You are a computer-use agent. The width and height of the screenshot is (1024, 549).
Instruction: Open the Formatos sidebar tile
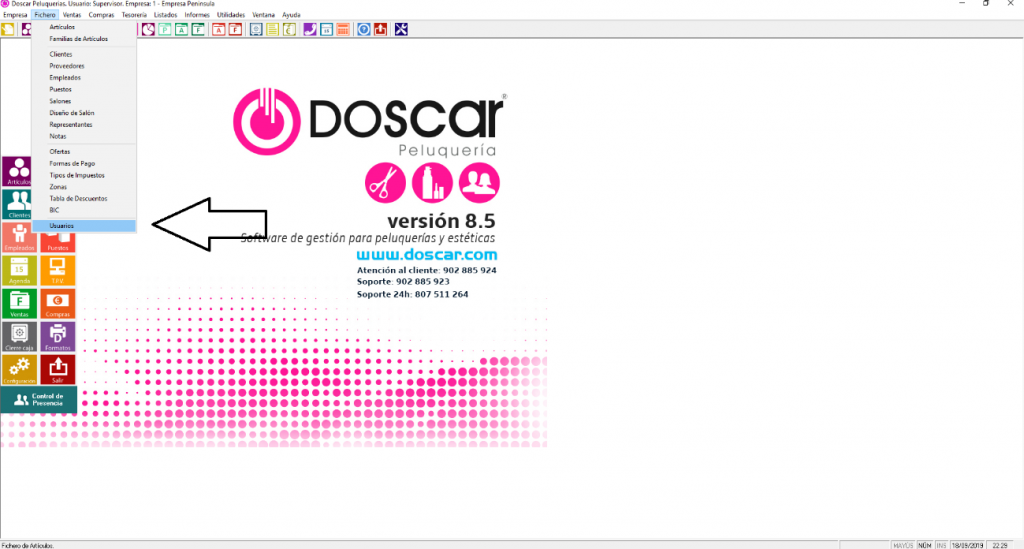57,337
